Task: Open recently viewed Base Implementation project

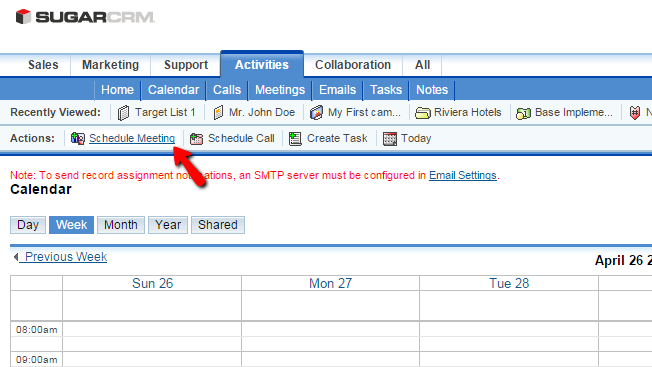Action: click(574, 112)
